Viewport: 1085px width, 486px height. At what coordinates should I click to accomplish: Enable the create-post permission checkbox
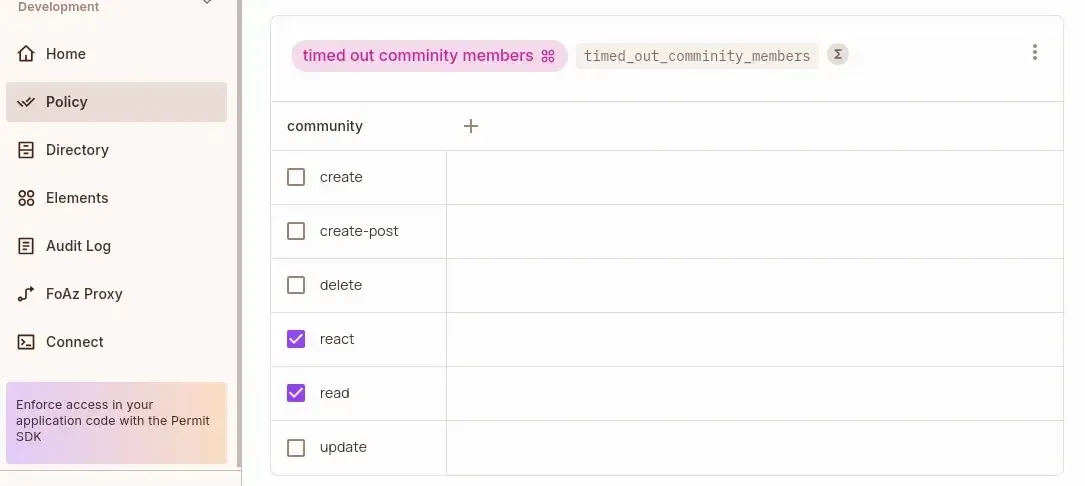296,231
